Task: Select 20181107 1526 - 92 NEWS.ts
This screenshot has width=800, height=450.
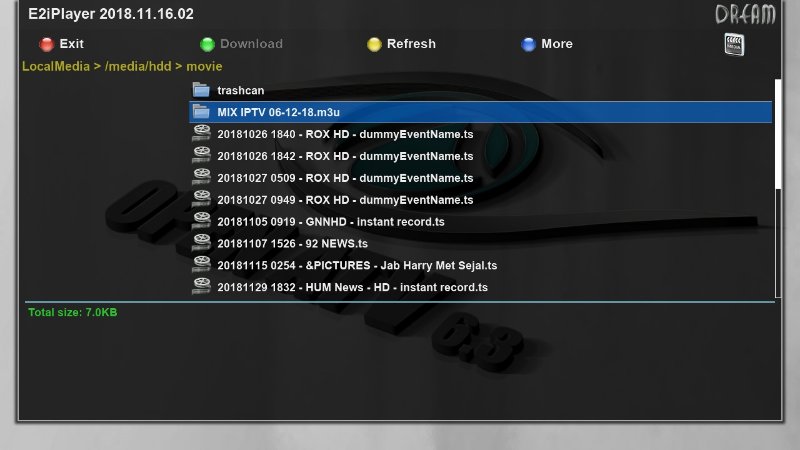Action: (x=481, y=244)
